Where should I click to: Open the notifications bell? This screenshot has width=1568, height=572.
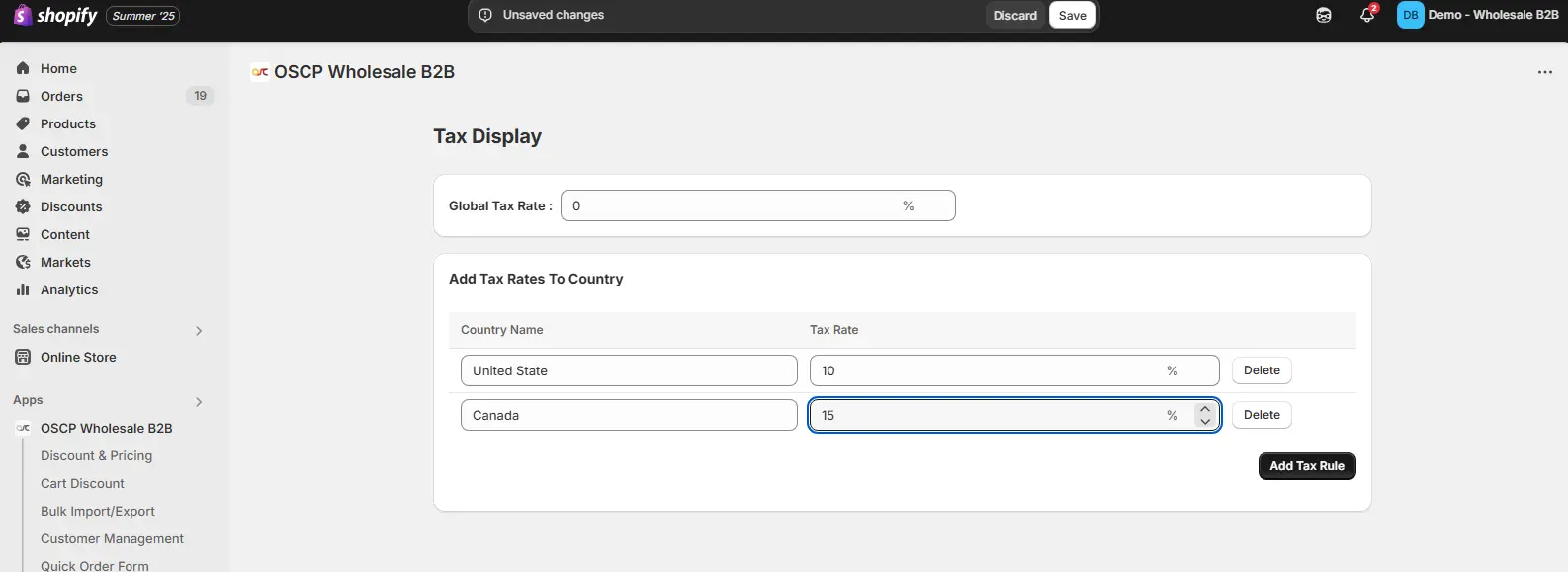[1367, 15]
